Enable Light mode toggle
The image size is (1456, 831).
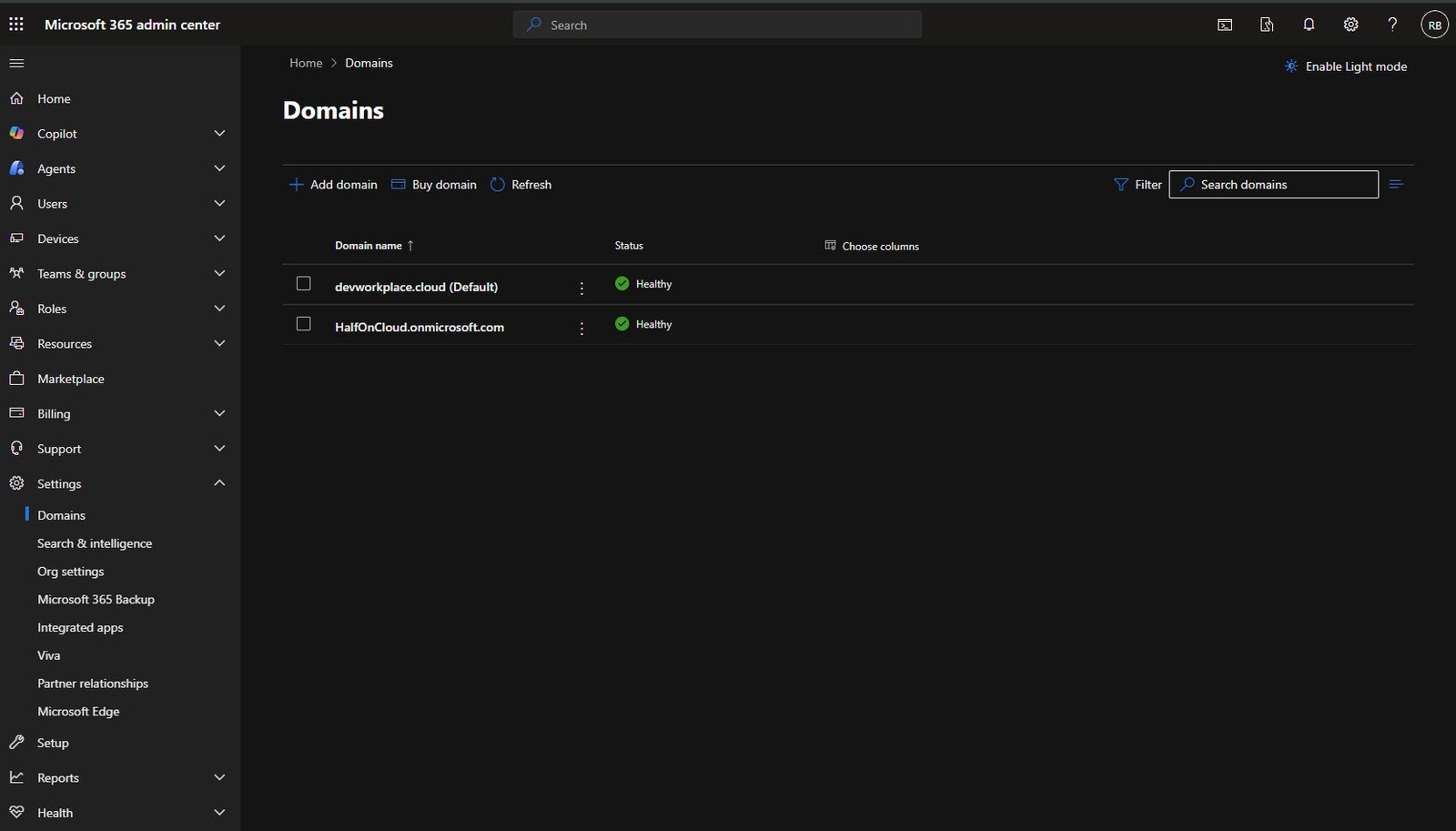tap(1345, 66)
